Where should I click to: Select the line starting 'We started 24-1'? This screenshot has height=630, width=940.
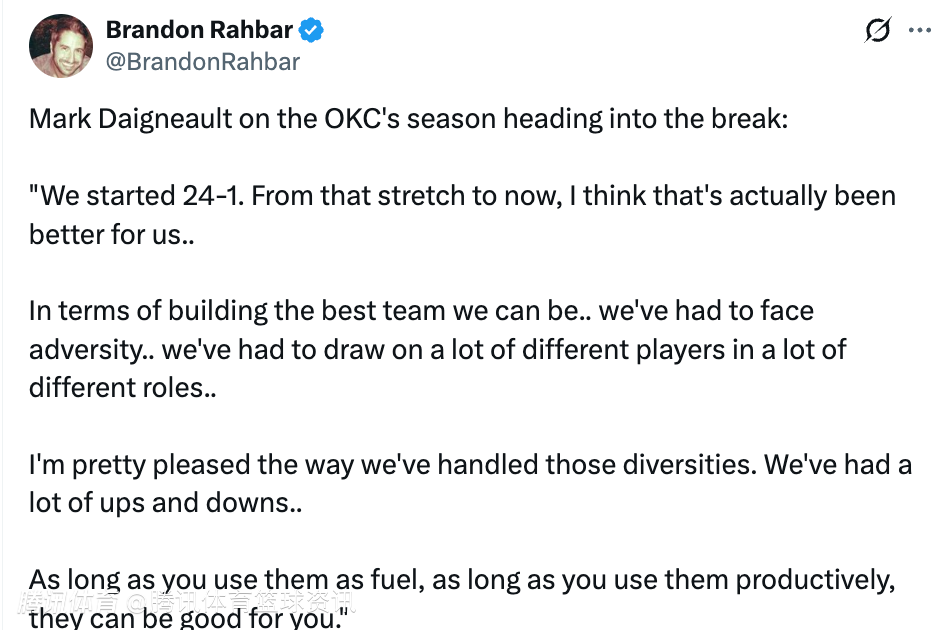click(x=462, y=195)
